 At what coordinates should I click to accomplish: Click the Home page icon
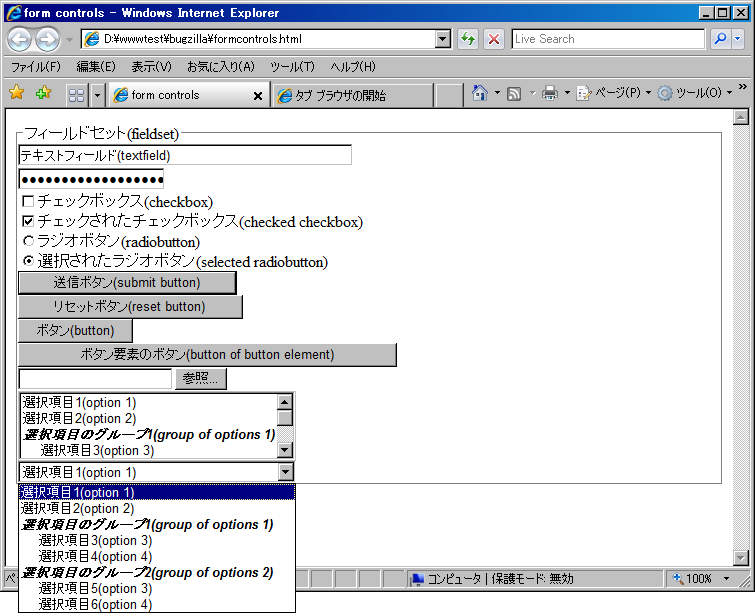(x=480, y=94)
